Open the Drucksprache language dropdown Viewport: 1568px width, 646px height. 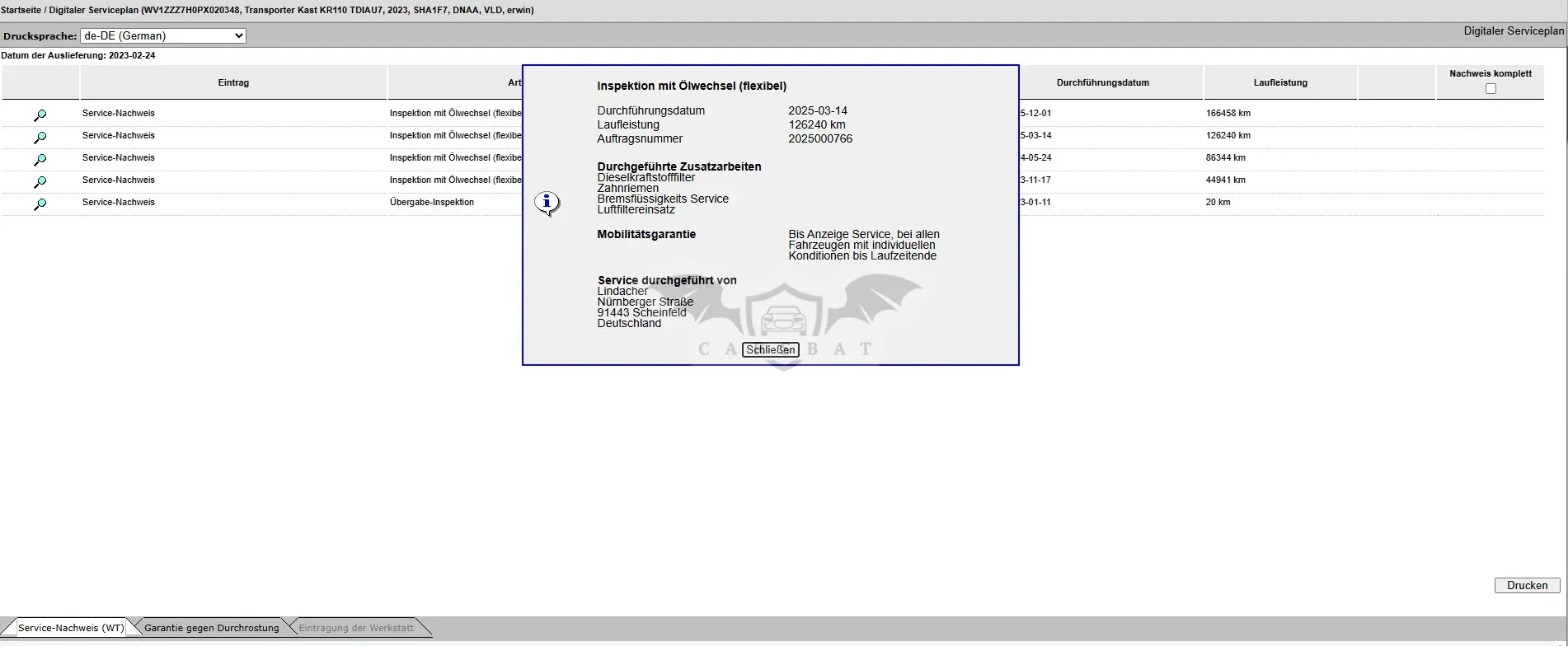[x=163, y=35]
